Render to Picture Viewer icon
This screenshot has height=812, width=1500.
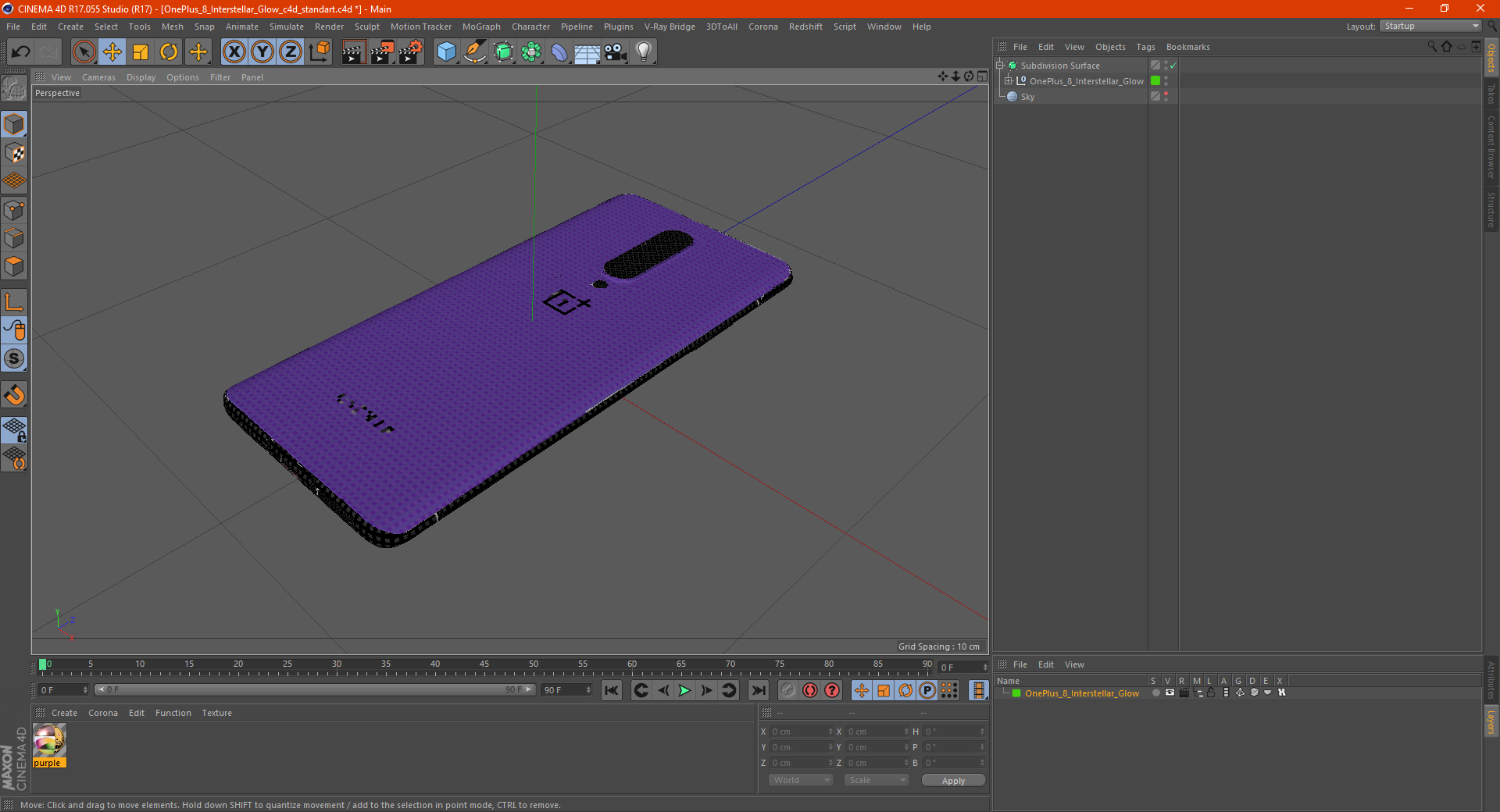382,52
